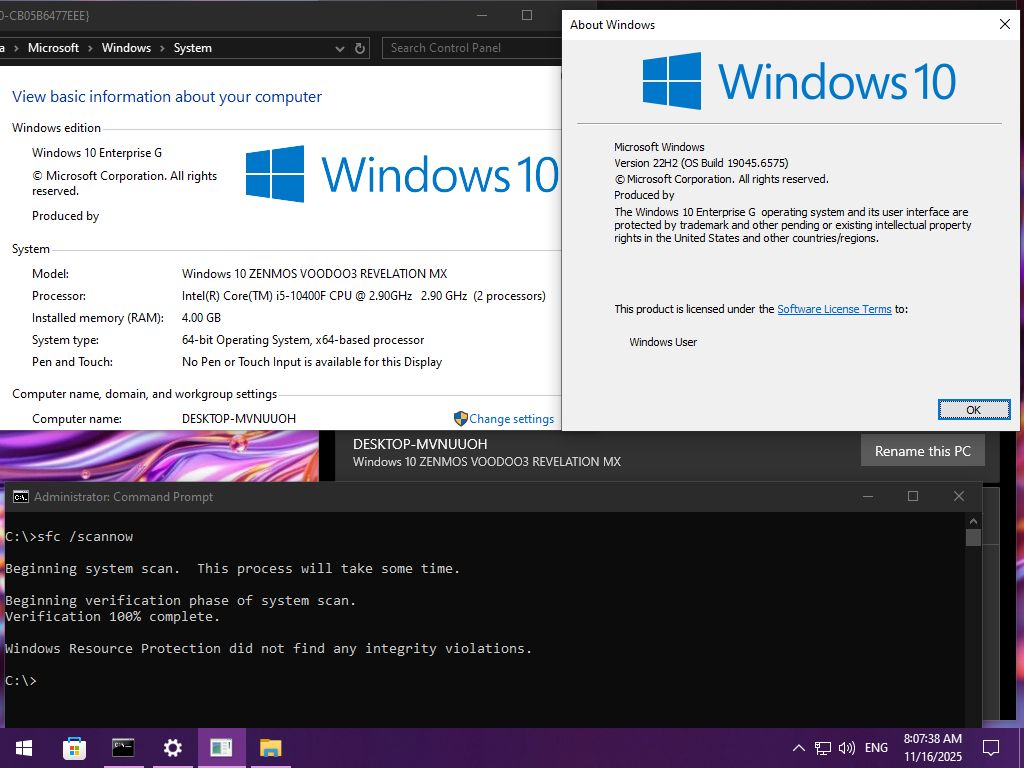1024x768 pixels.
Task: Maximize the Command Prompt window
Action: coord(913,497)
